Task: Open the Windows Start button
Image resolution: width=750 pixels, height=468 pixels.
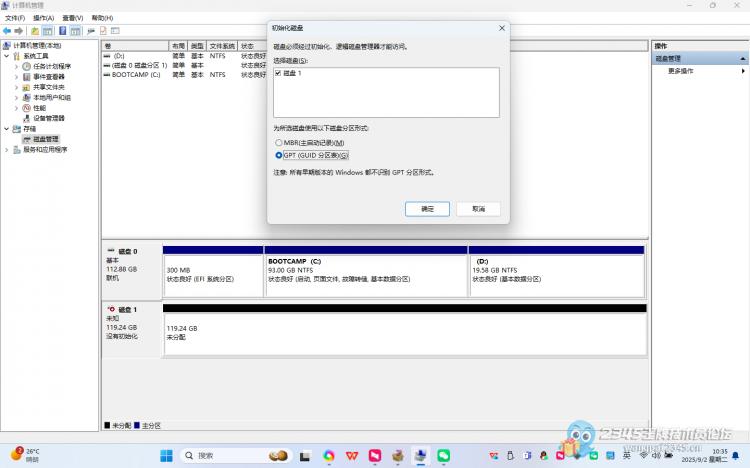Action: [x=166, y=456]
